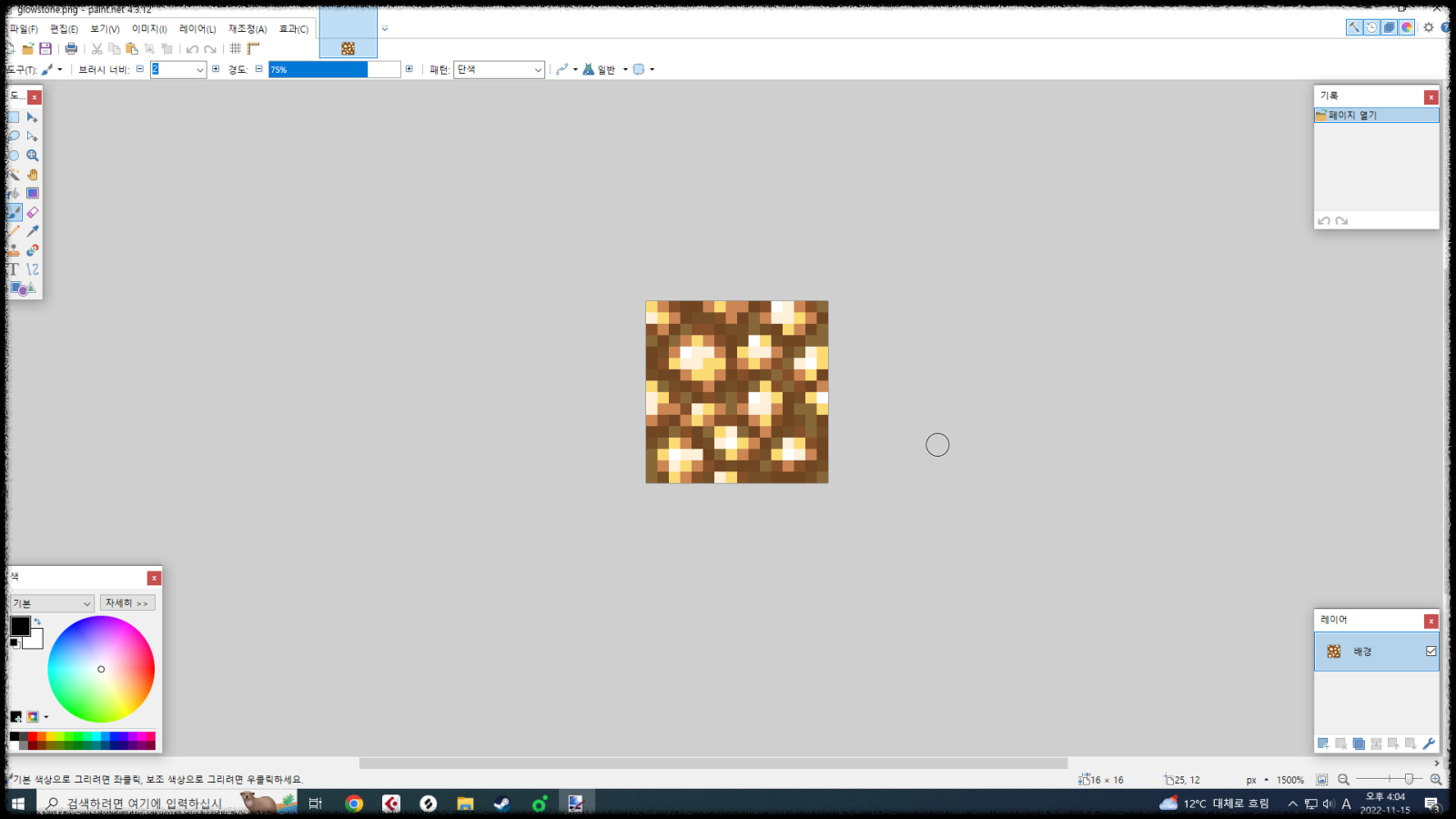The height and width of the screenshot is (819, 1456).
Task: Toggle the Colors window button at top right
Action: click(x=1407, y=27)
